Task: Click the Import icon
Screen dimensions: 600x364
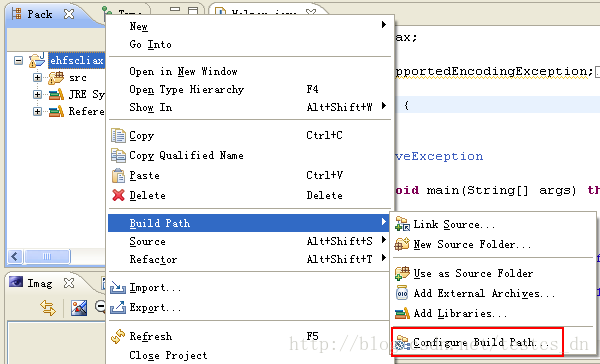Action: (118, 287)
